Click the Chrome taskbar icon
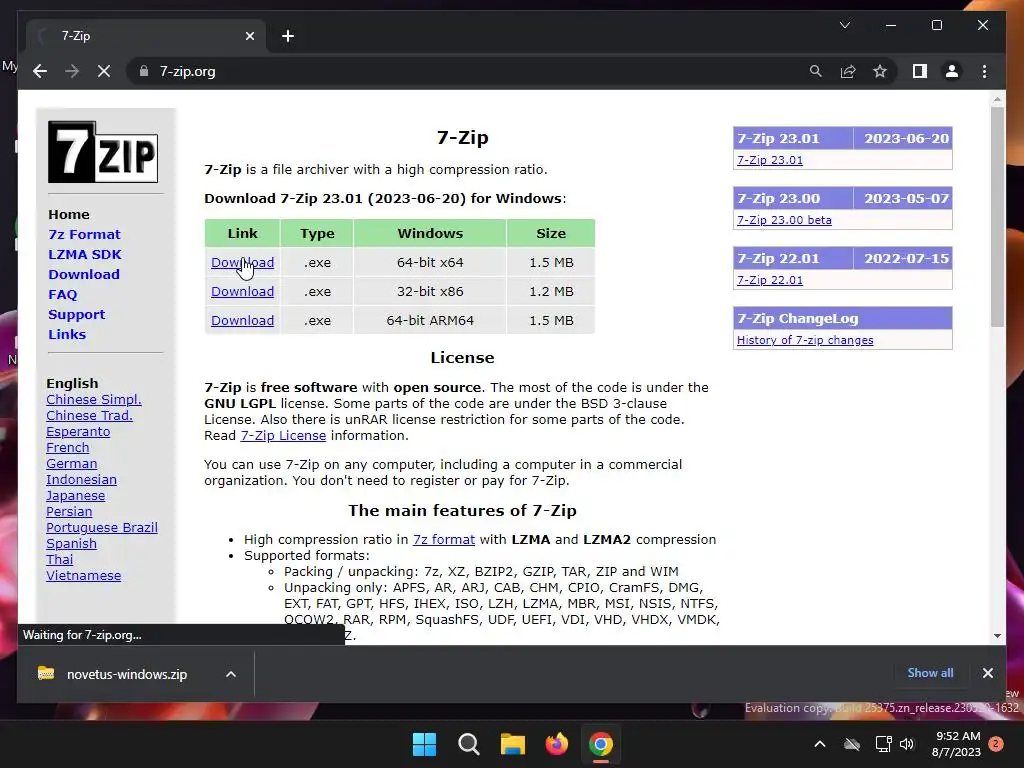The height and width of the screenshot is (768, 1024). tap(601, 744)
